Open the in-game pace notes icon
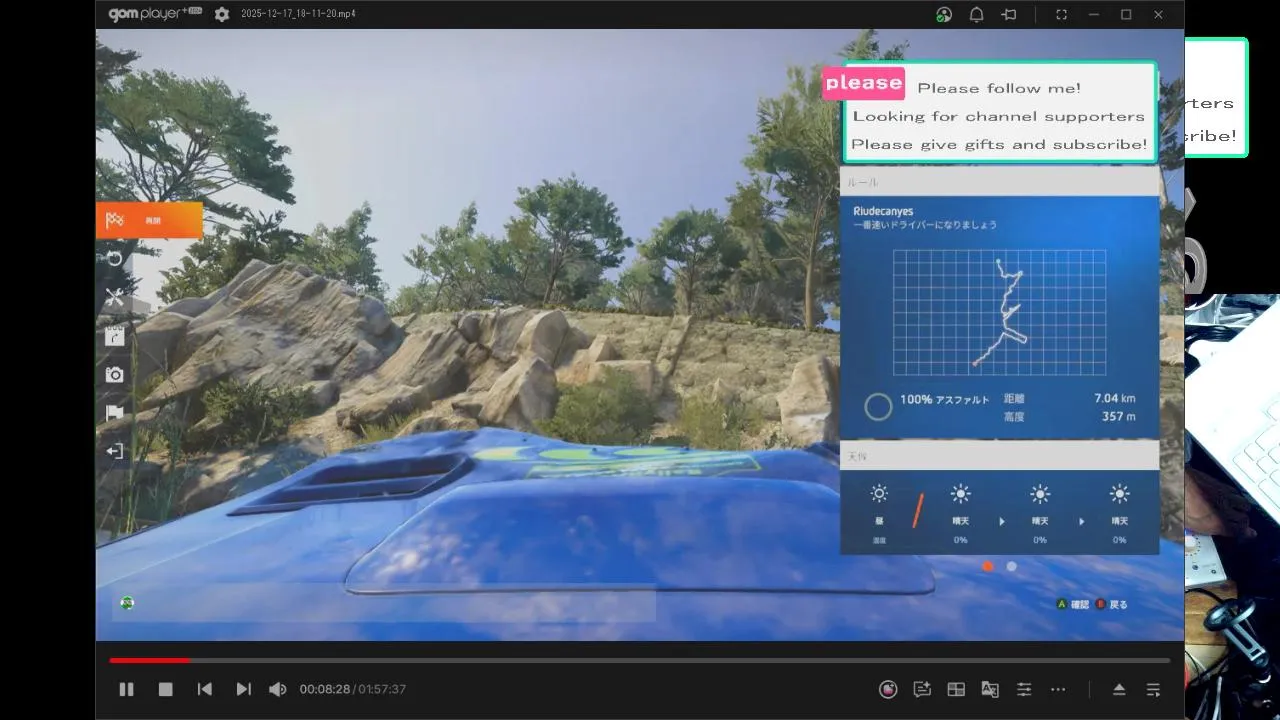Viewport: 1280px width, 720px height. pos(114,336)
